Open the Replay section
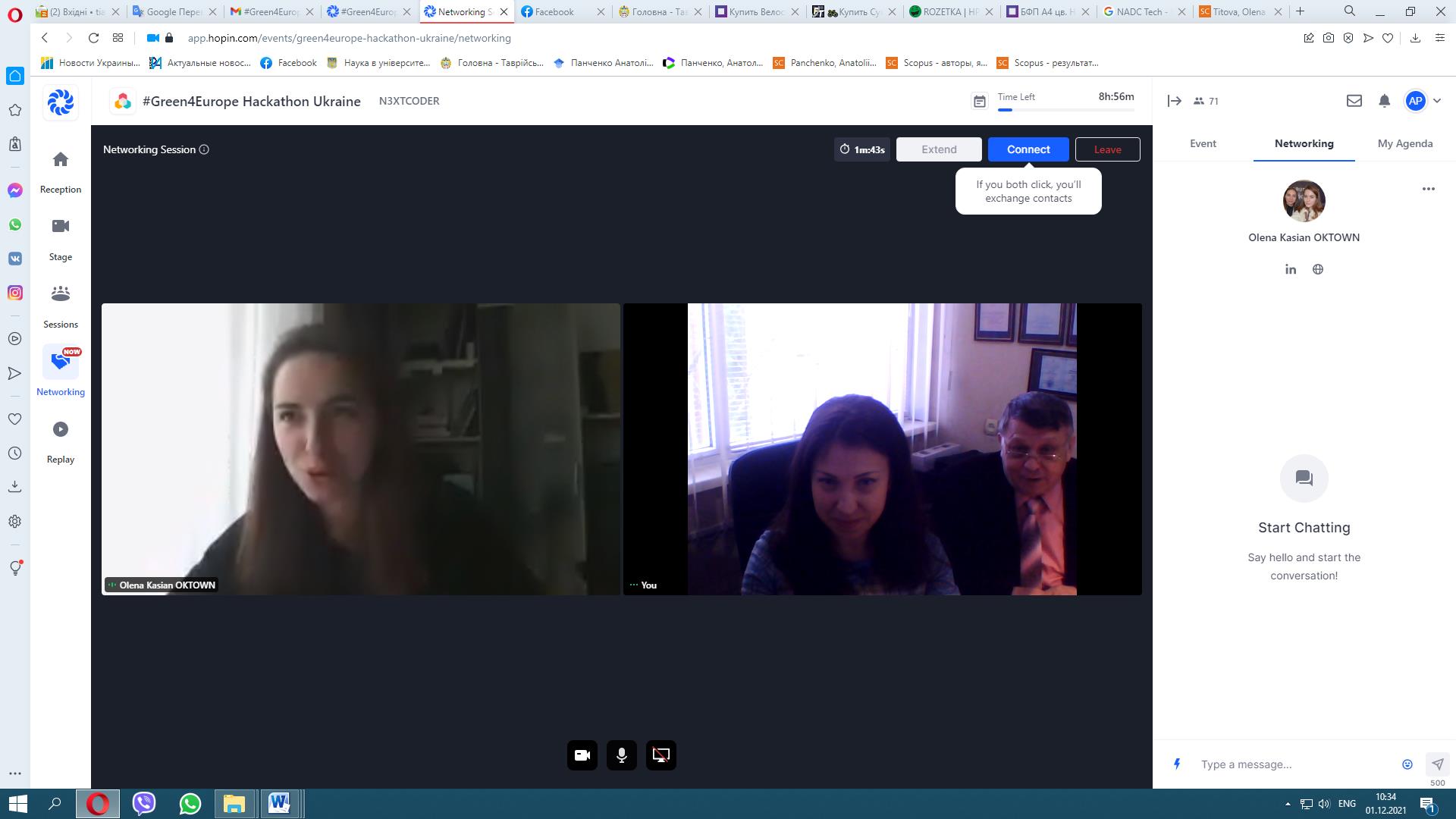 [x=61, y=430]
